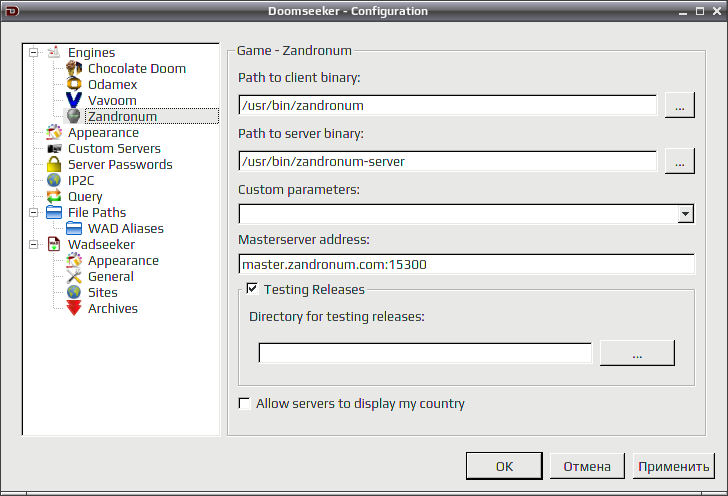728x496 pixels.
Task: Click the File Paths folder icon
Action: tap(54, 212)
